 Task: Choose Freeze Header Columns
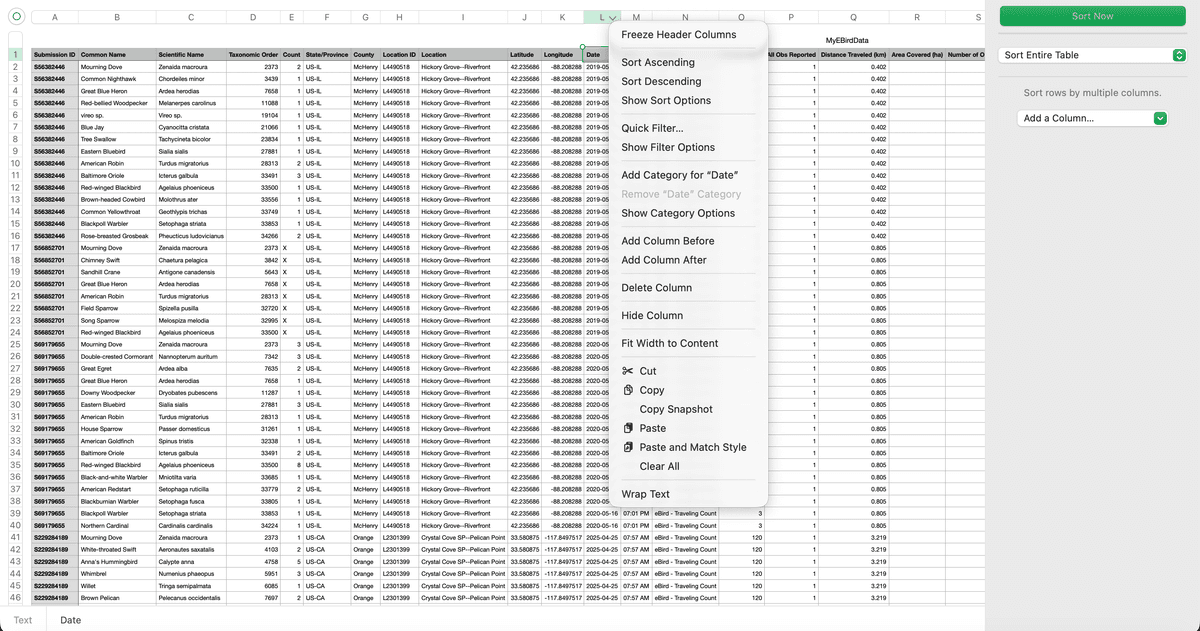coord(680,34)
